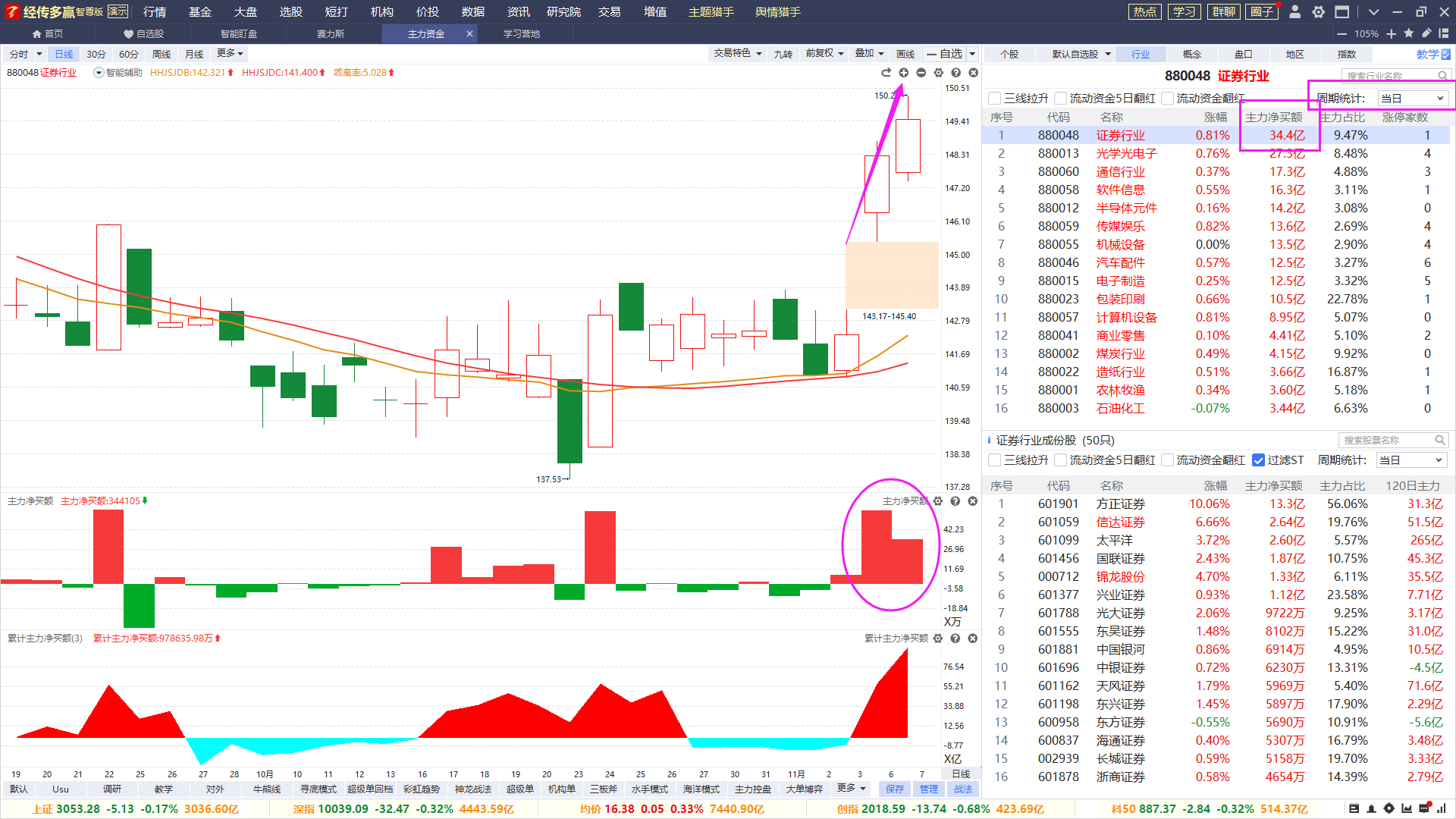Expand the 叠加 dropdown
This screenshot has width=1456, height=819.
click(869, 54)
